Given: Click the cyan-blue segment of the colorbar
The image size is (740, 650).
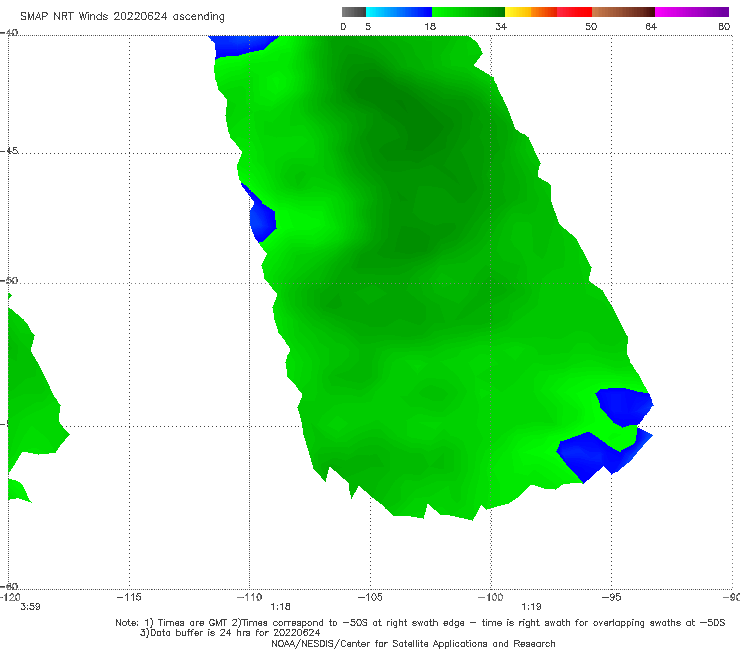Looking at the screenshot, I should click(399, 12).
